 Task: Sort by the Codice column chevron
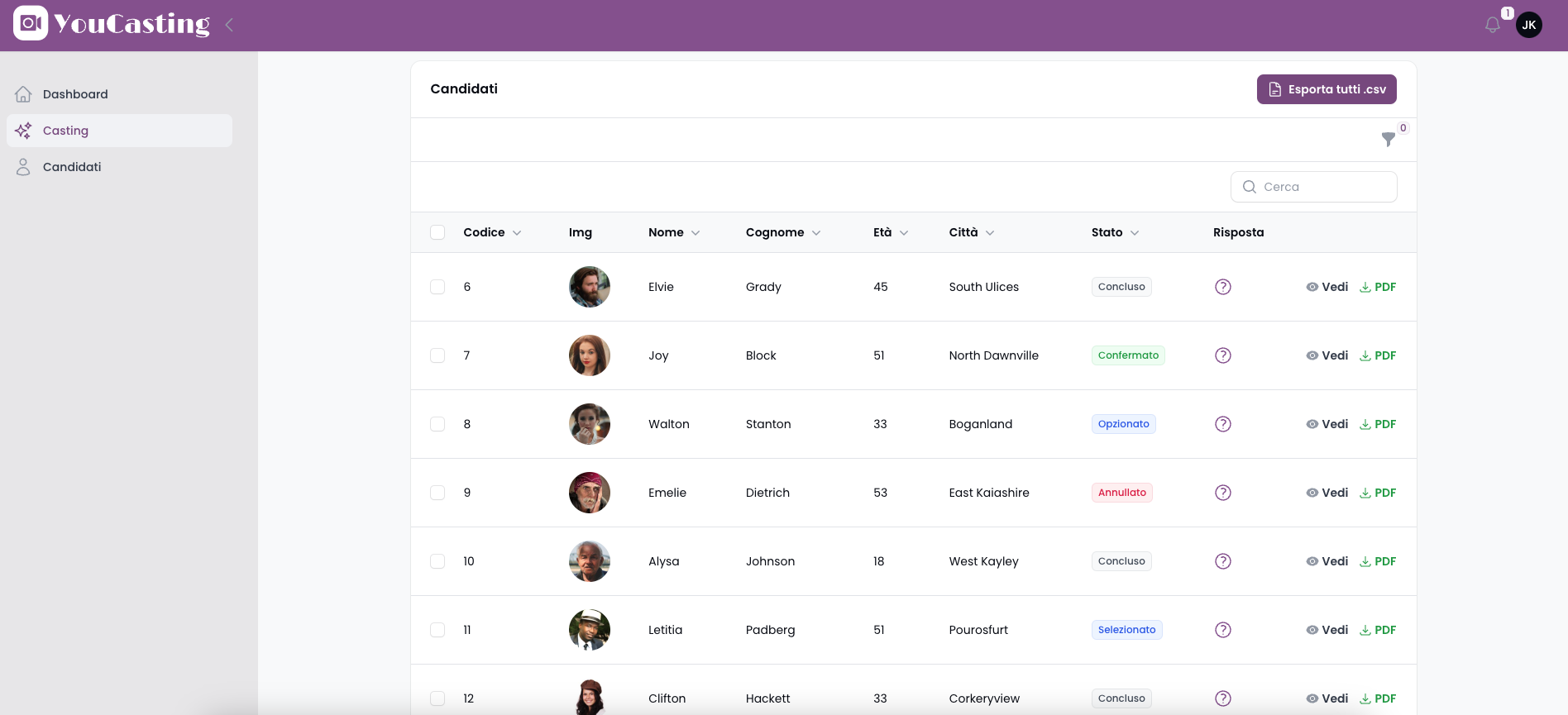(517, 233)
